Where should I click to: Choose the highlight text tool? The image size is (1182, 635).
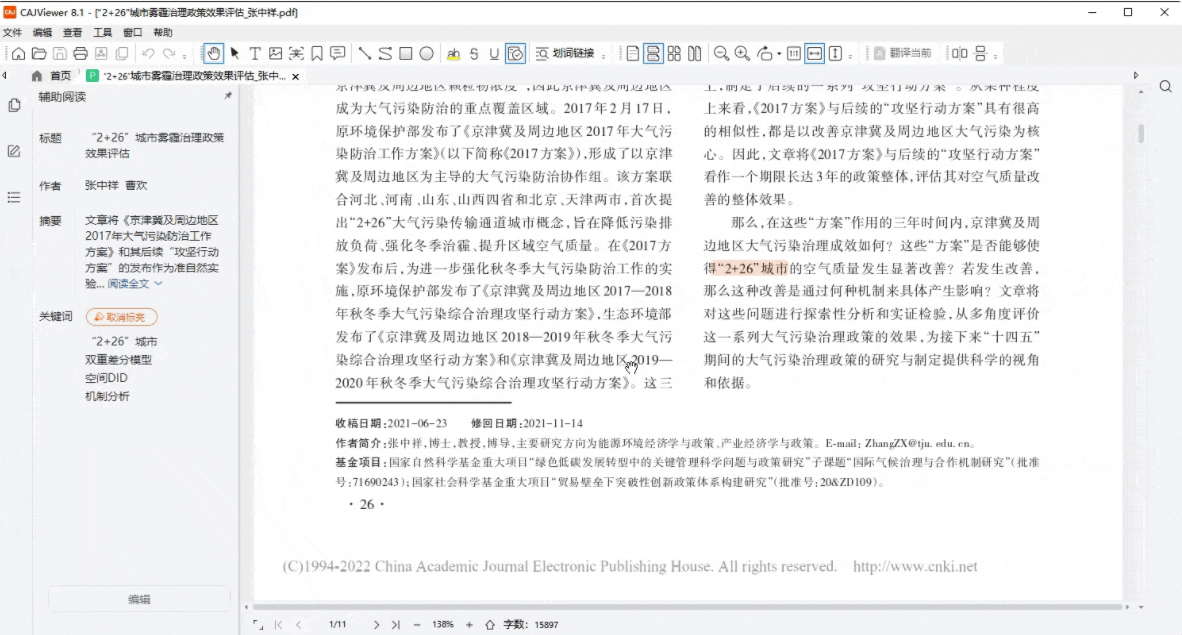[454, 52]
